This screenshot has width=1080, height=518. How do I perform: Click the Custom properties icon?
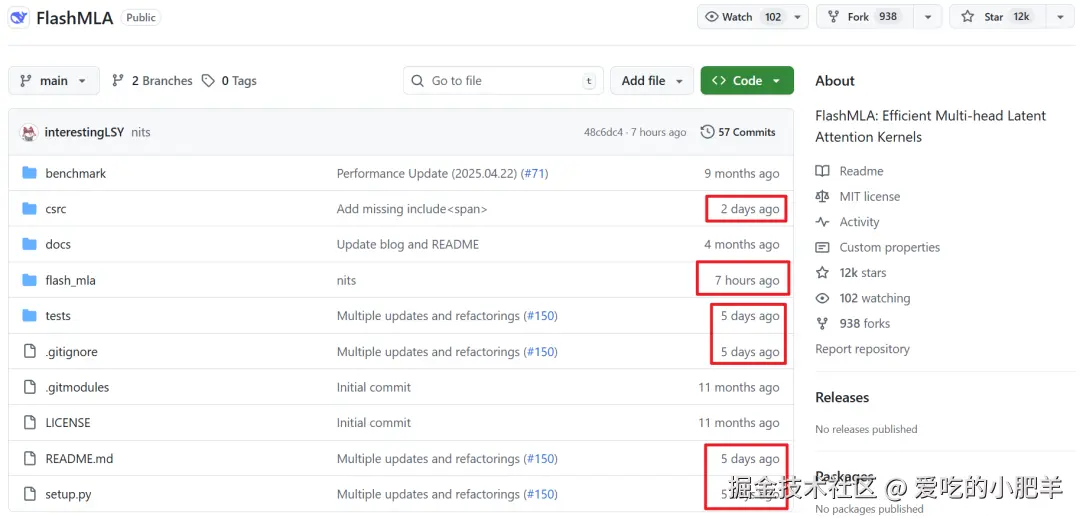click(822, 247)
